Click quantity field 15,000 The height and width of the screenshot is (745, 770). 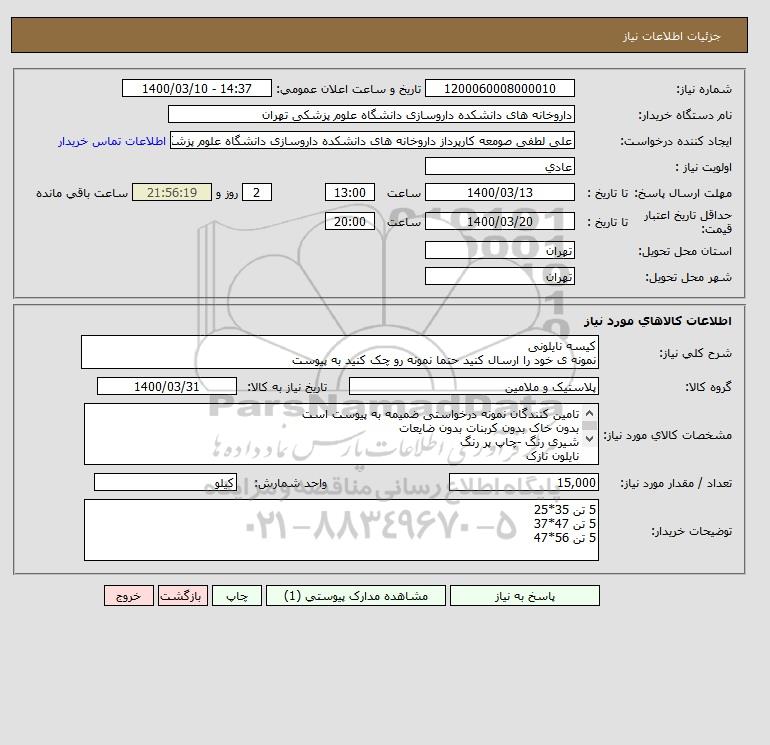524,482
